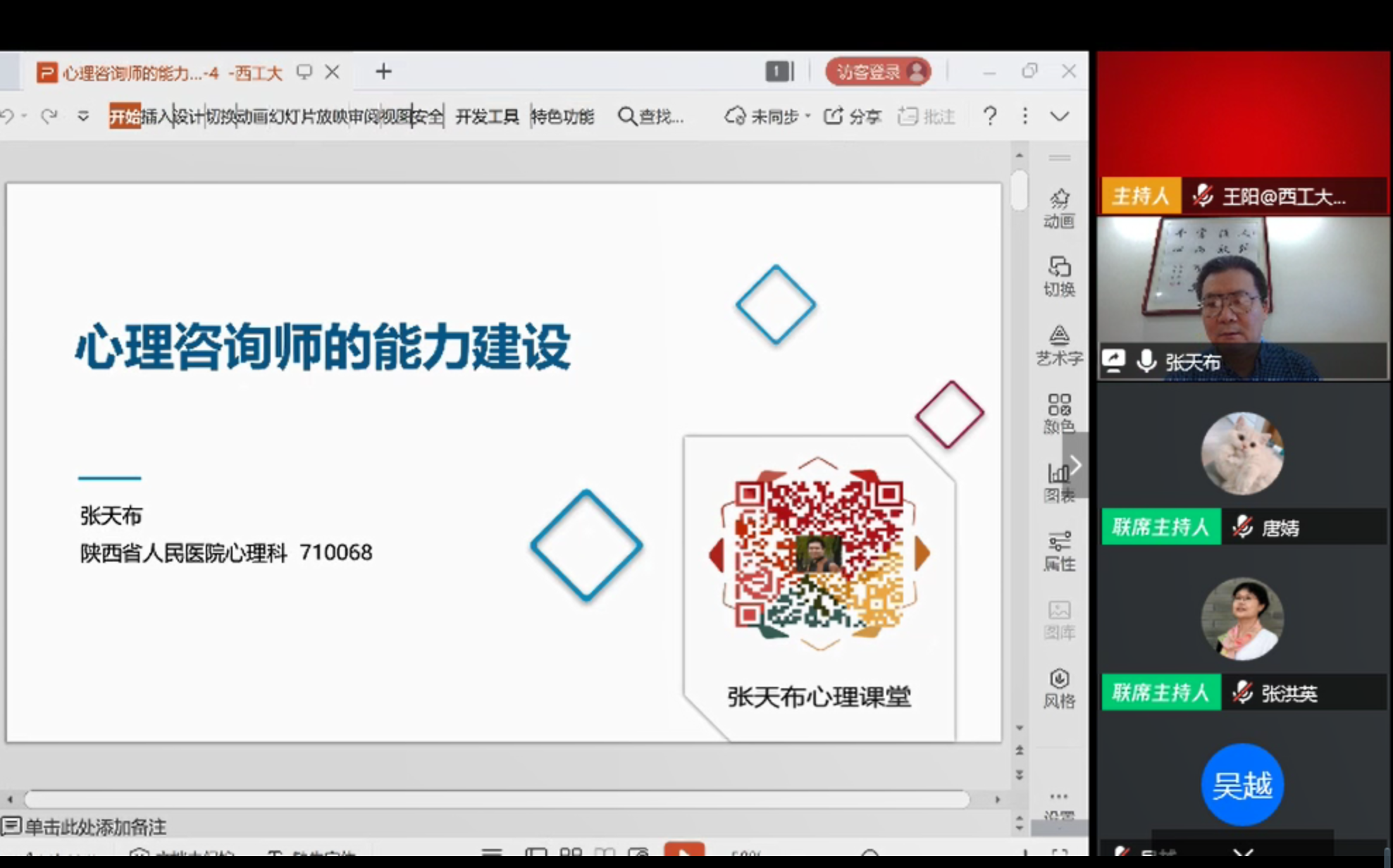Select 张洪英 participant avatar

(1242, 619)
